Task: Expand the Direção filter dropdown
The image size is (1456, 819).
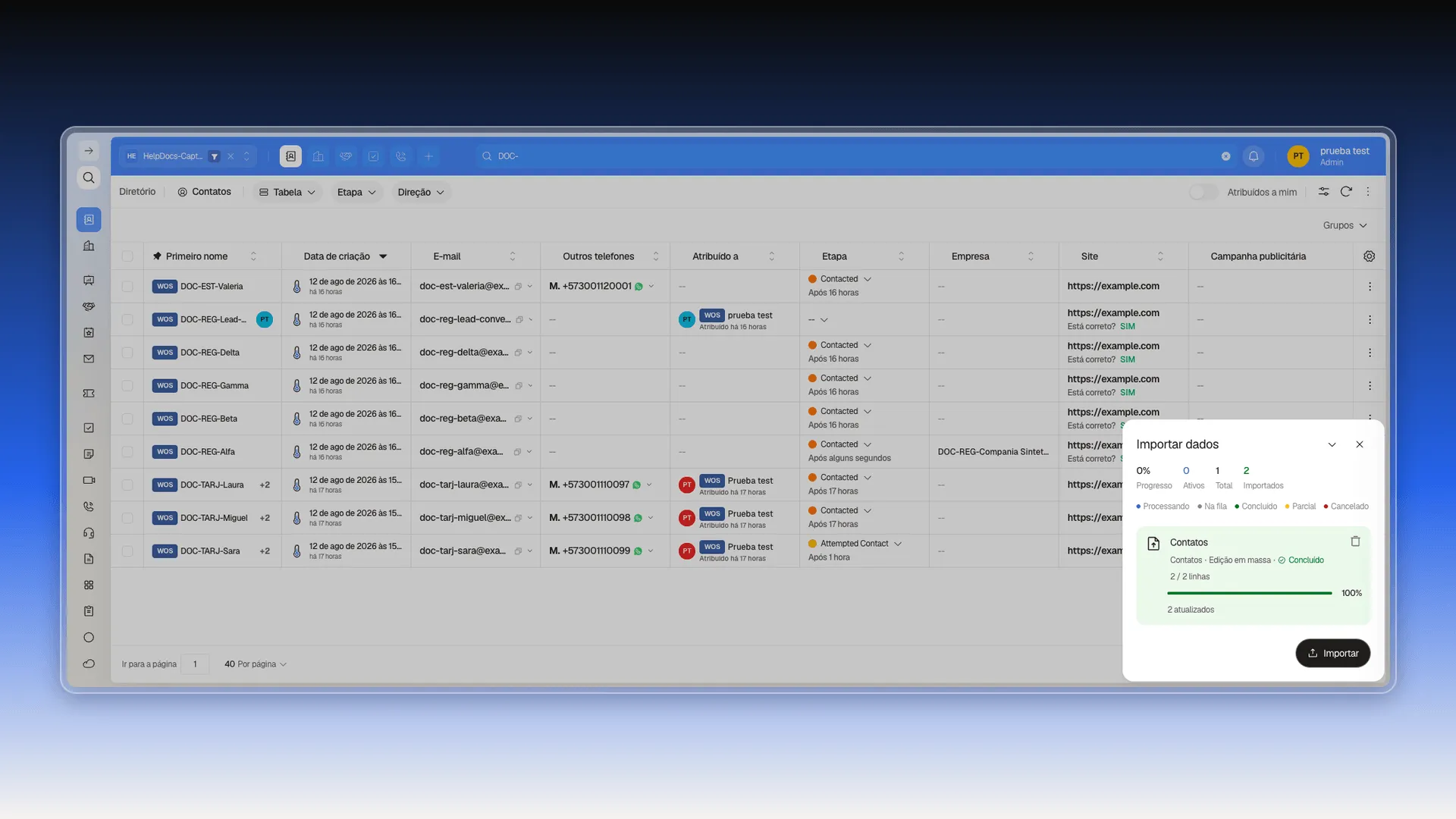Action: [421, 192]
